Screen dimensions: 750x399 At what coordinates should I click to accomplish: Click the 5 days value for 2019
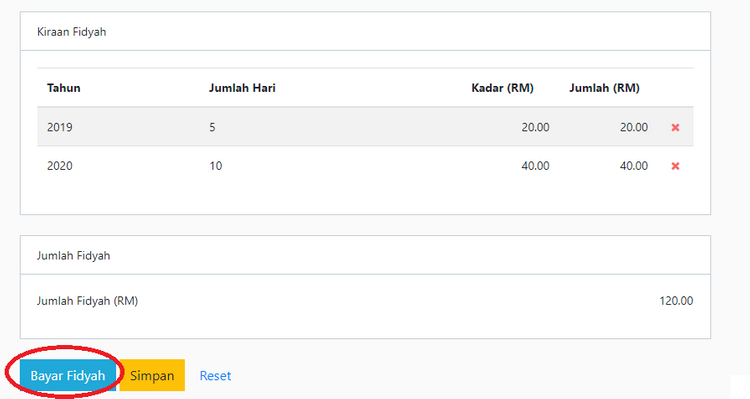212,127
